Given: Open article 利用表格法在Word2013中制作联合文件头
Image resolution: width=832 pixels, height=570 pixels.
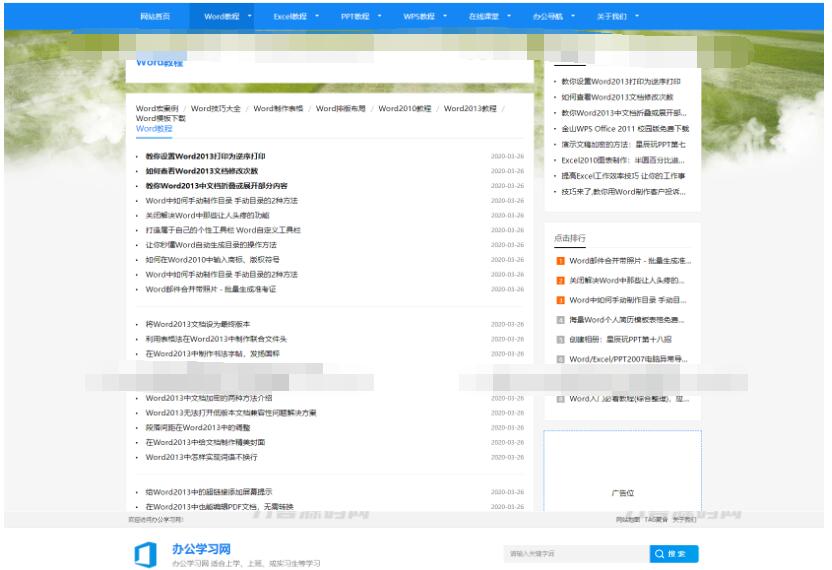Looking at the screenshot, I should [216, 339].
